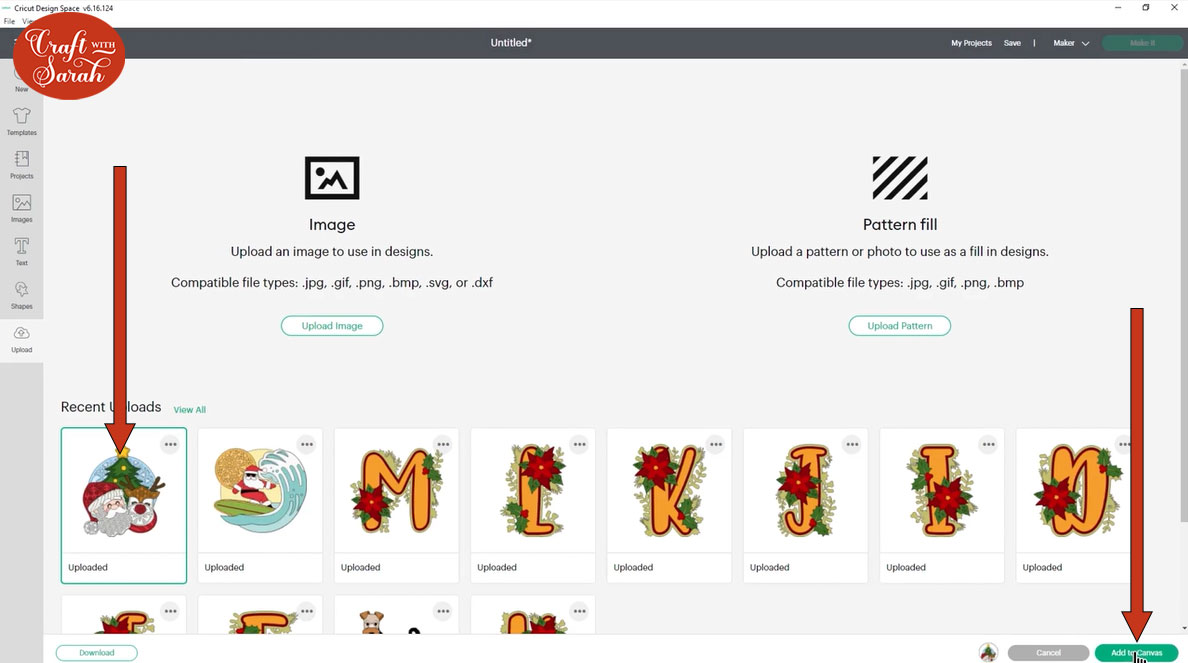Click the striped Pattern fill icon

pyautogui.click(x=900, y=178)
